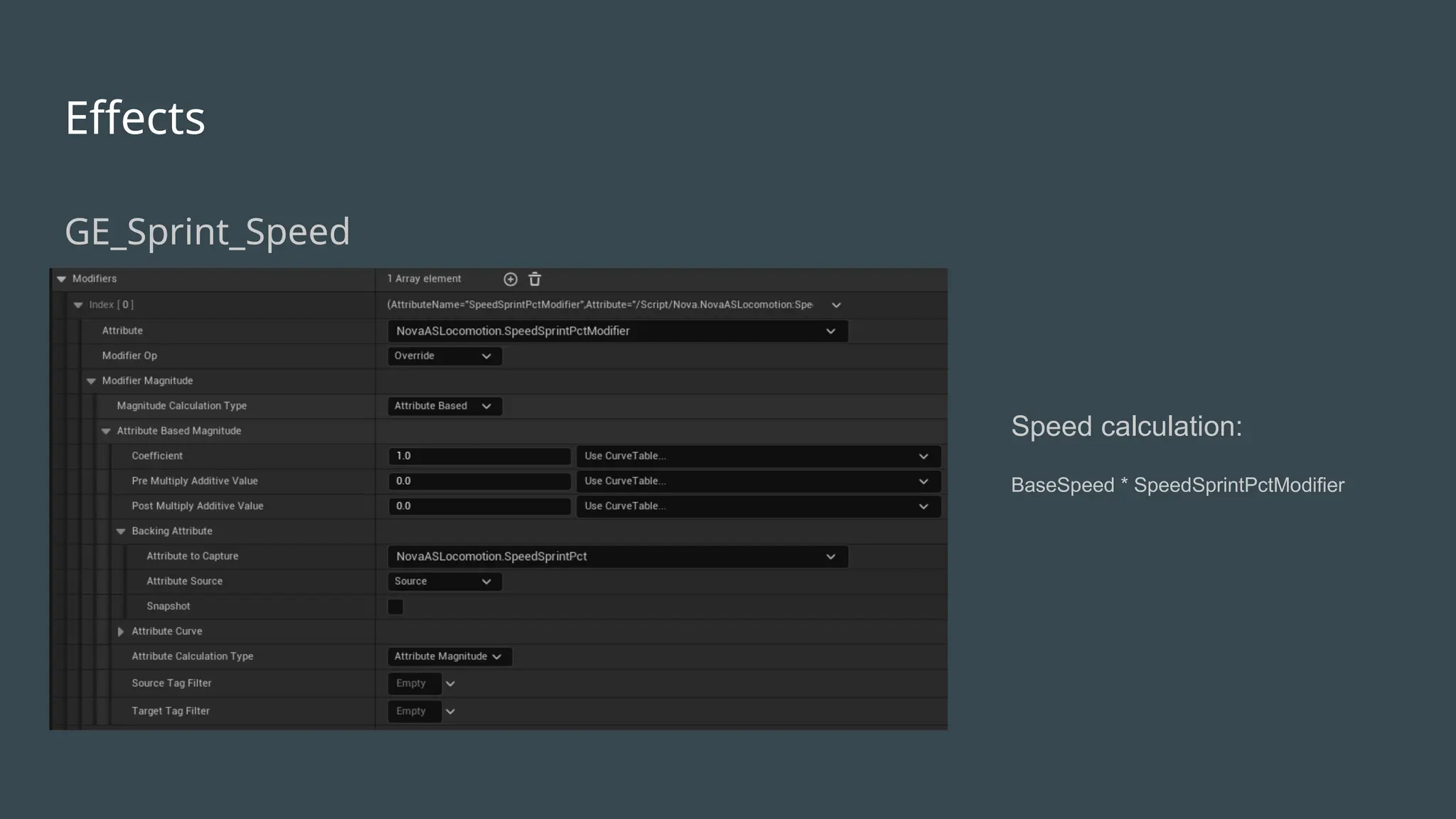Open the Target Tag Filter dropdown arrow
1456x819 pixels.
coord(450,712)
